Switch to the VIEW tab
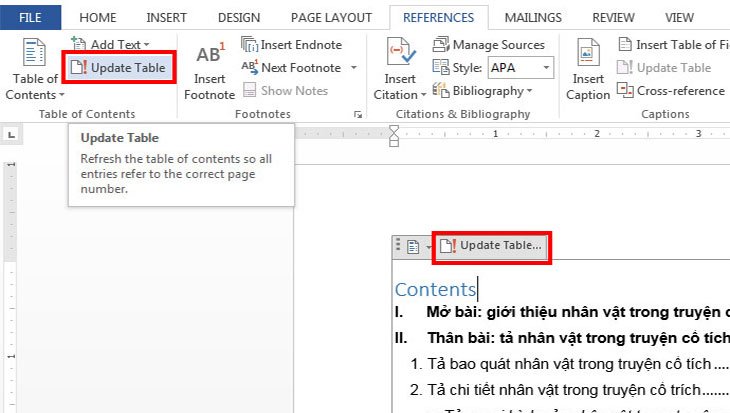This screenshot has width=730, height=413. click(679, 18)
